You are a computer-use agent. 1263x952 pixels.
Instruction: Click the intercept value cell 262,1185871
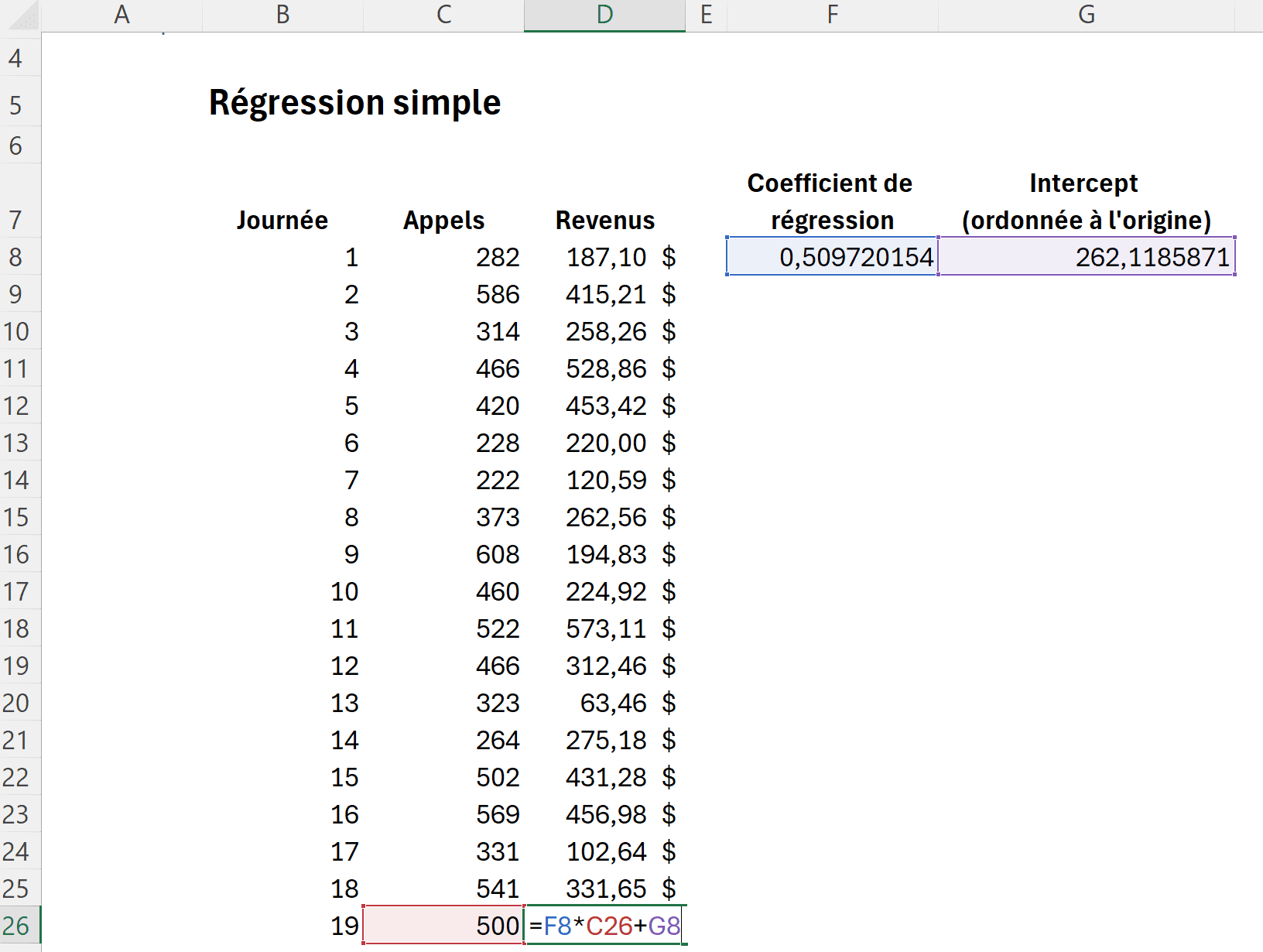1086,257
